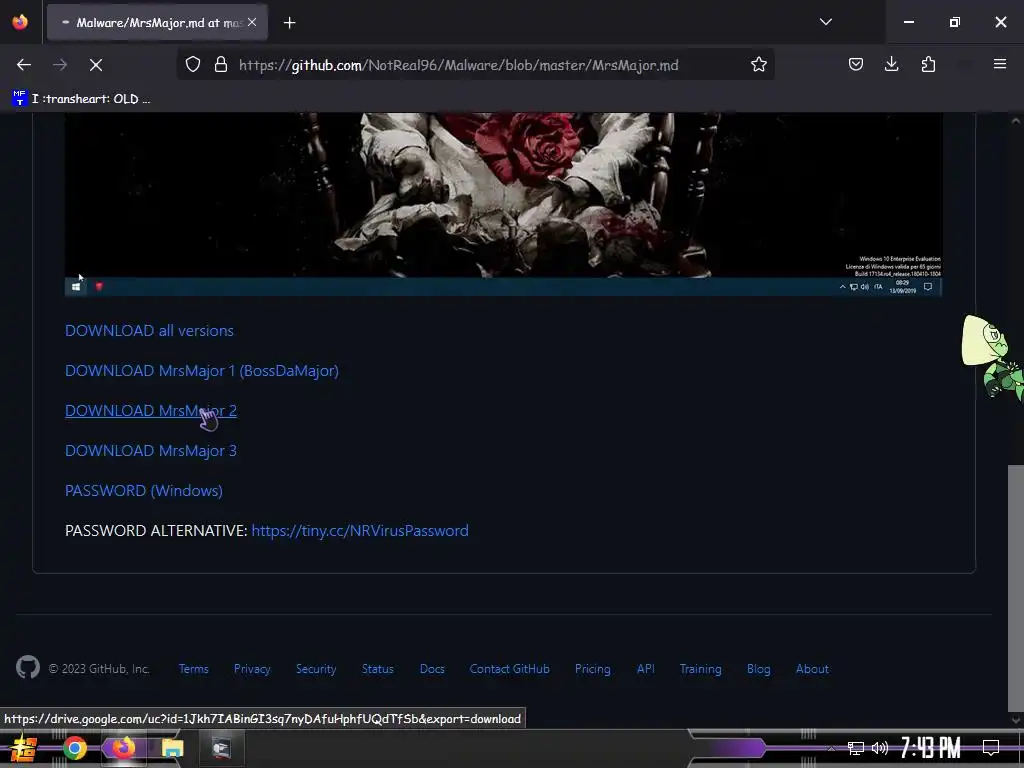Open the last pinned taskbar app

[x=221, y=748]
